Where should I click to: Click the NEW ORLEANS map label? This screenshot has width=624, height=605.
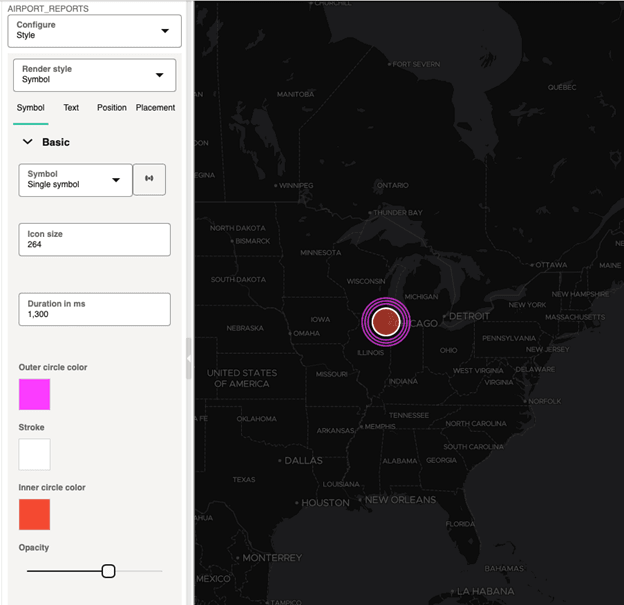click(400, 500)
